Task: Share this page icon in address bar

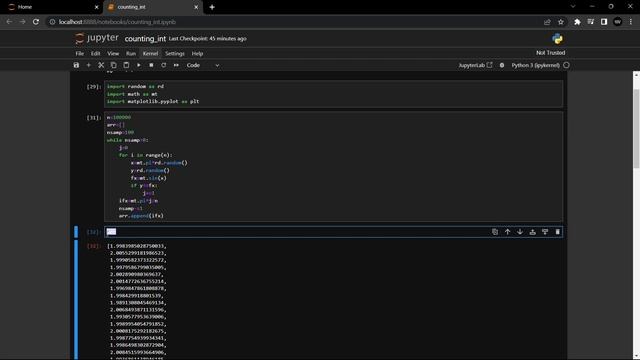Action: coord(547,22)
